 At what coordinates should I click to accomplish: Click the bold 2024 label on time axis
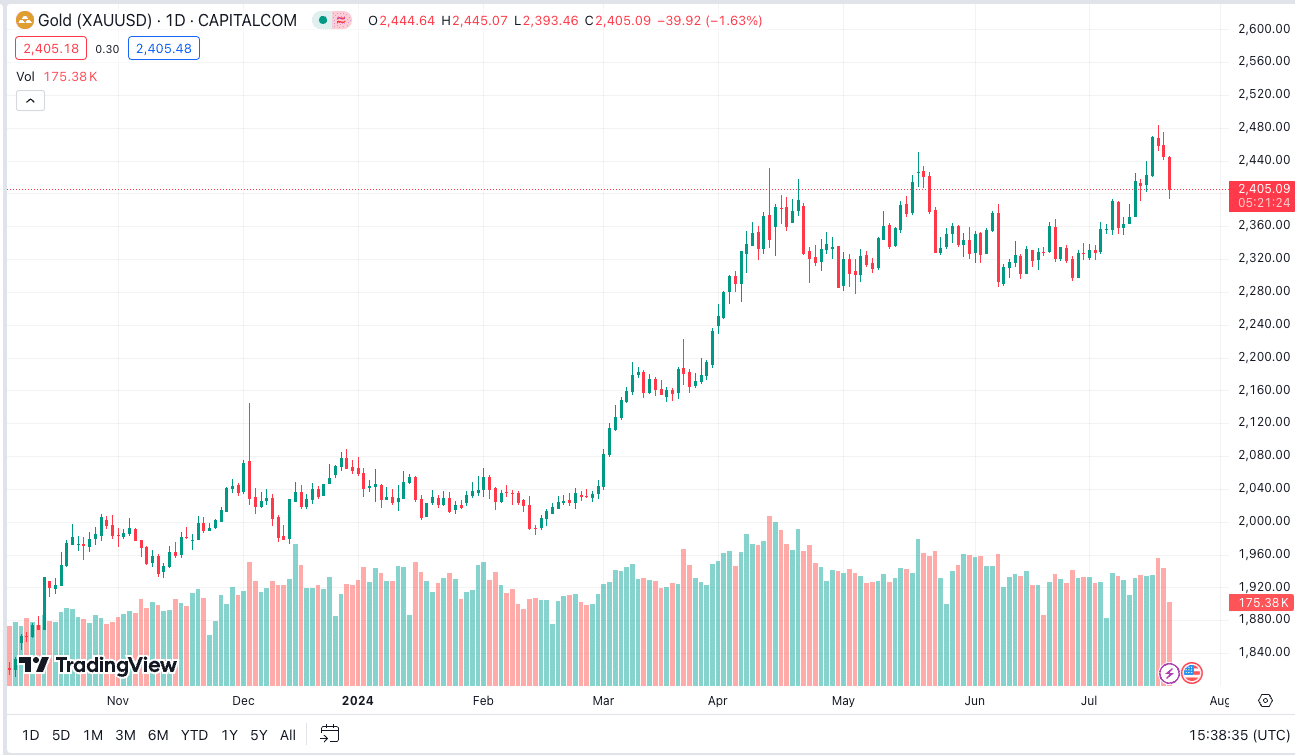pyautogui.click(x=357, y=701)
